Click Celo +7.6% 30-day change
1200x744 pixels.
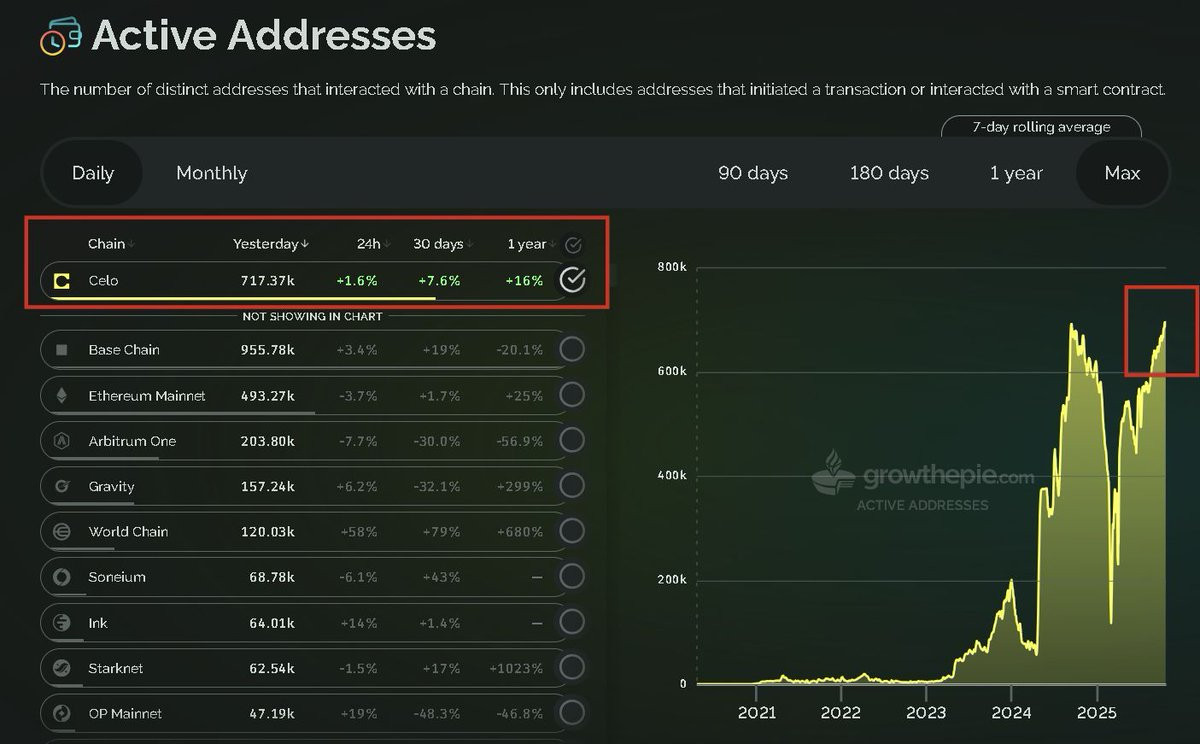click(440, 281)
